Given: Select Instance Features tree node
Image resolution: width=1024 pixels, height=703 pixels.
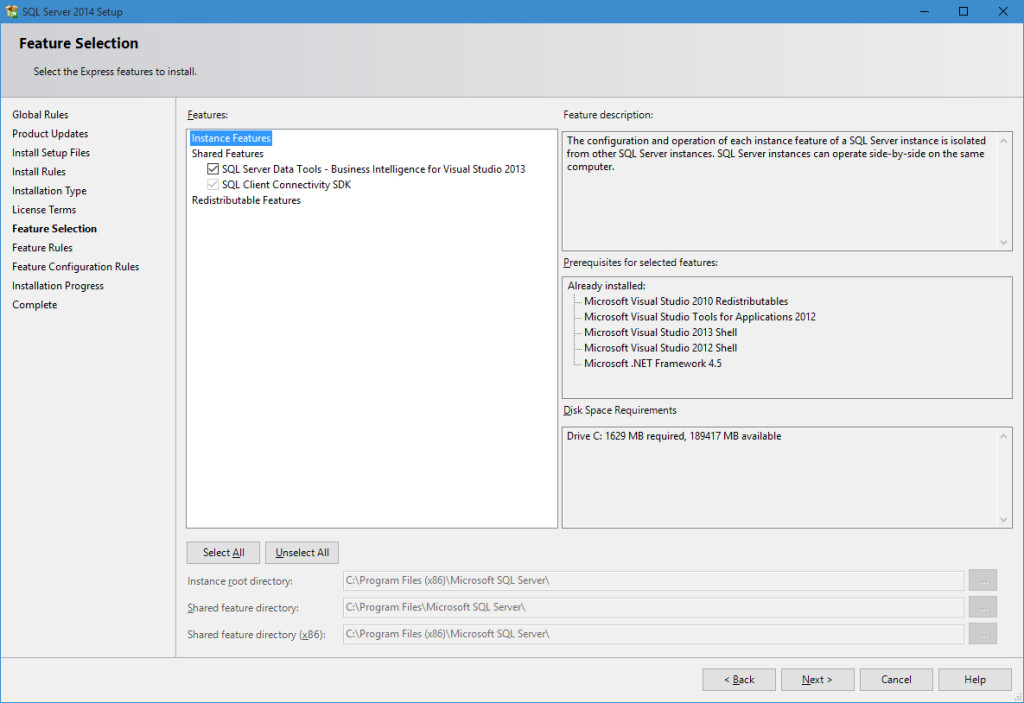Looking at the screenshot, I should pos(231,138).
